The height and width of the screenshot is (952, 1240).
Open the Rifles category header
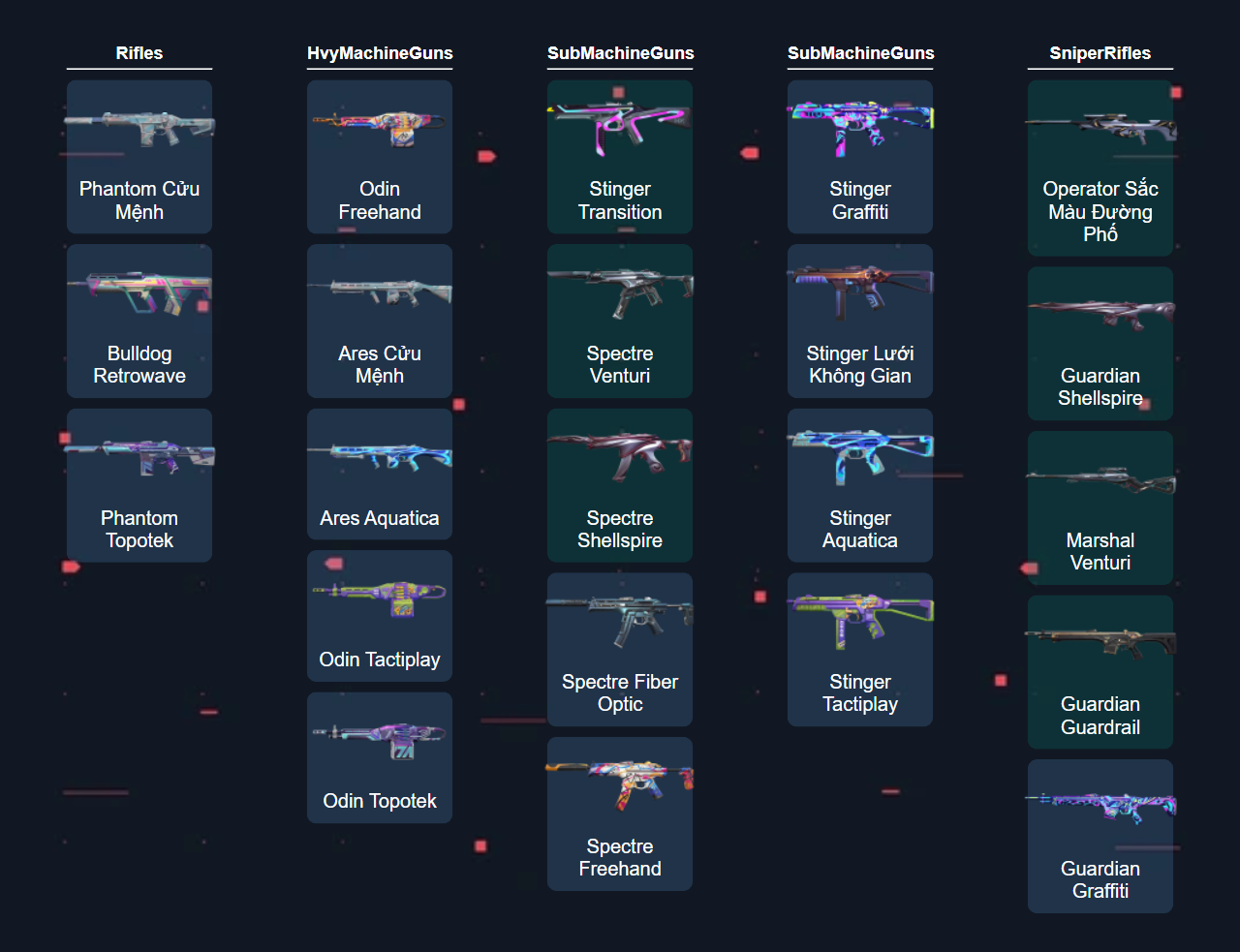tap(139, 53)
